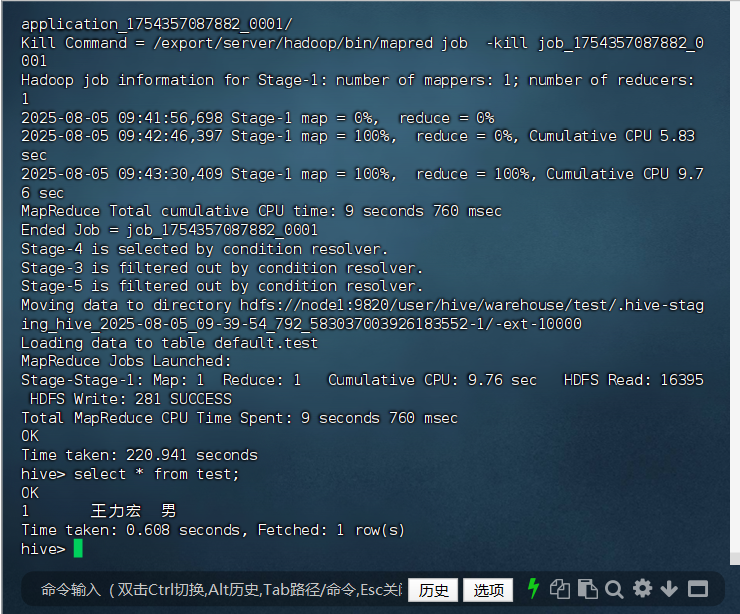Click the paste clipboard icon
740x614 pixels.
[588, 589]
